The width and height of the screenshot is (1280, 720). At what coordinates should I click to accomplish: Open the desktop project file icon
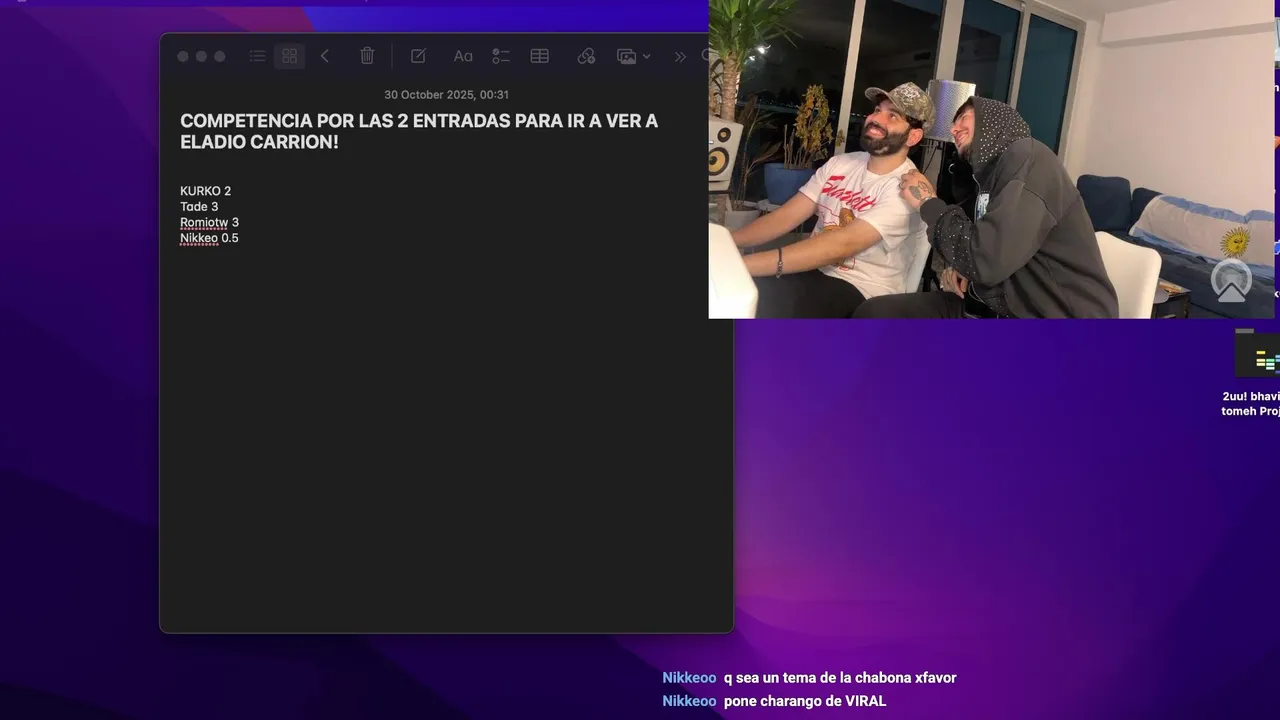(1258, 354)
